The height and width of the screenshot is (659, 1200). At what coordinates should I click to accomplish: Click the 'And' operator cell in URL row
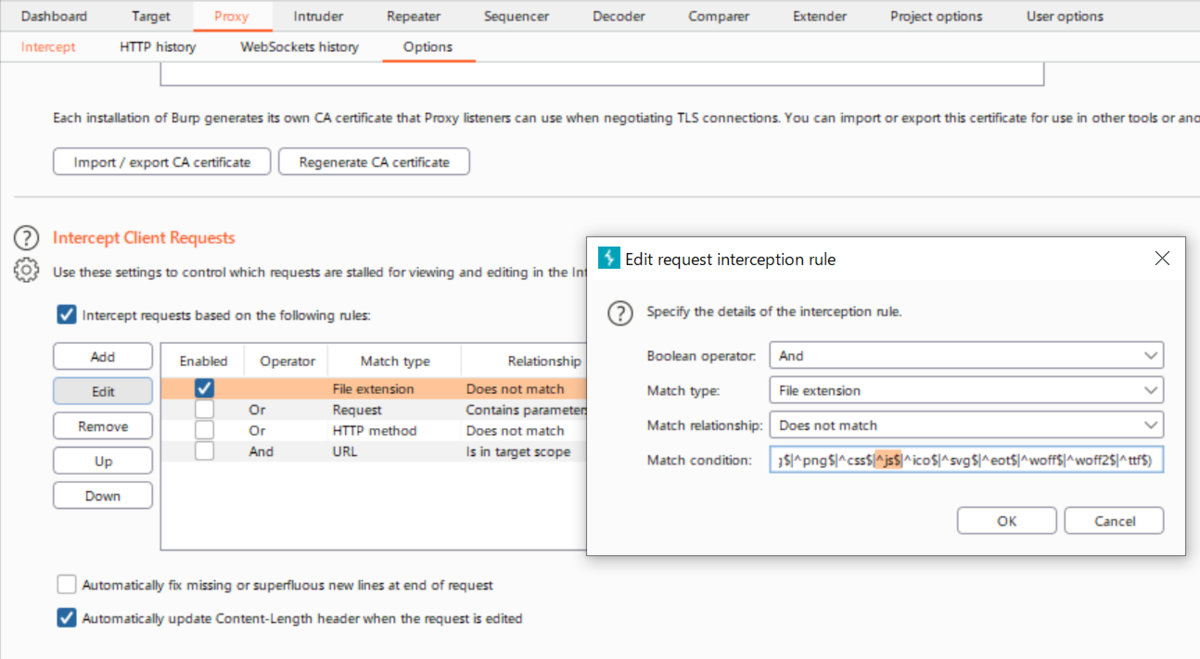260,452
